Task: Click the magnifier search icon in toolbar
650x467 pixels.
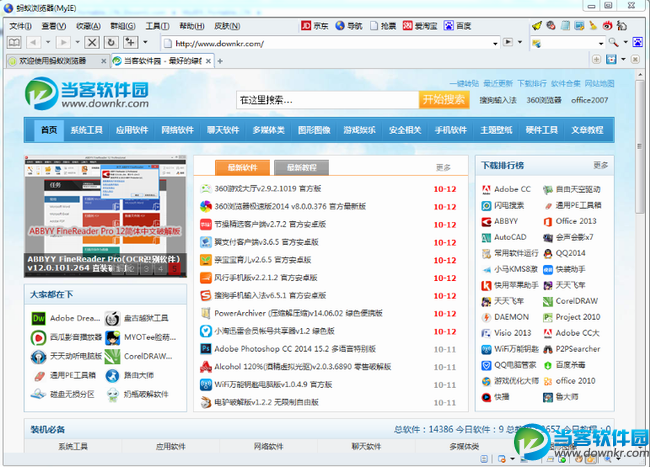Action: click(x=613, y=42)
